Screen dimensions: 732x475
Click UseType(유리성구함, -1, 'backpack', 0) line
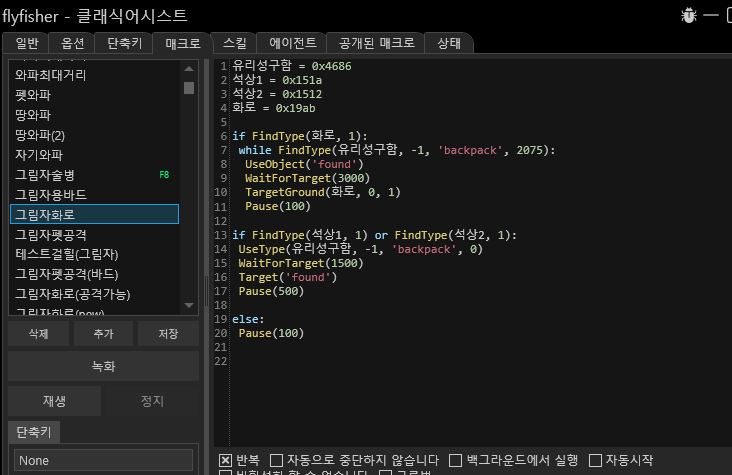click(x=360, y=249)
